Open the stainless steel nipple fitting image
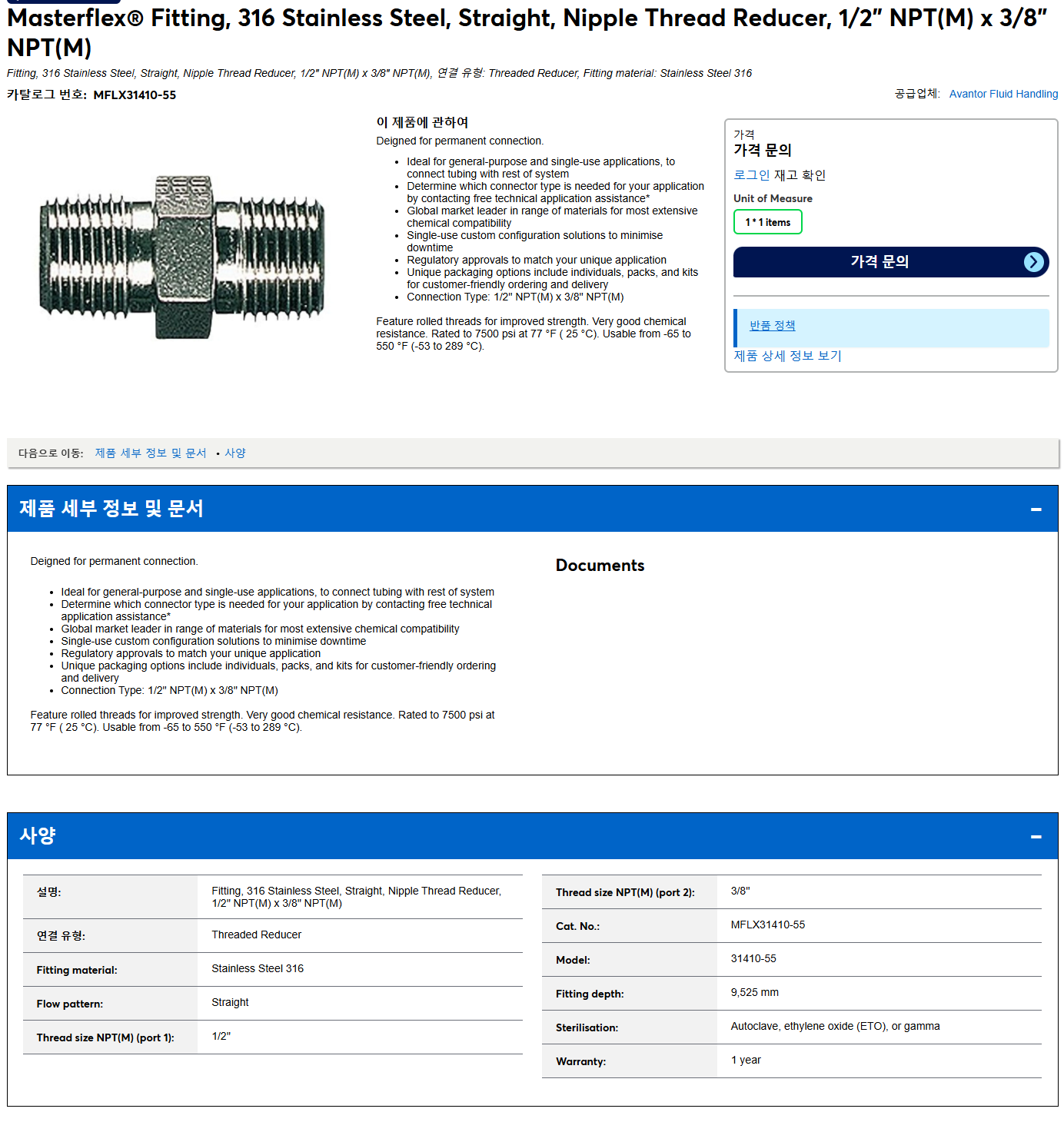The image size is (1064, 1122). click(182, 257)
